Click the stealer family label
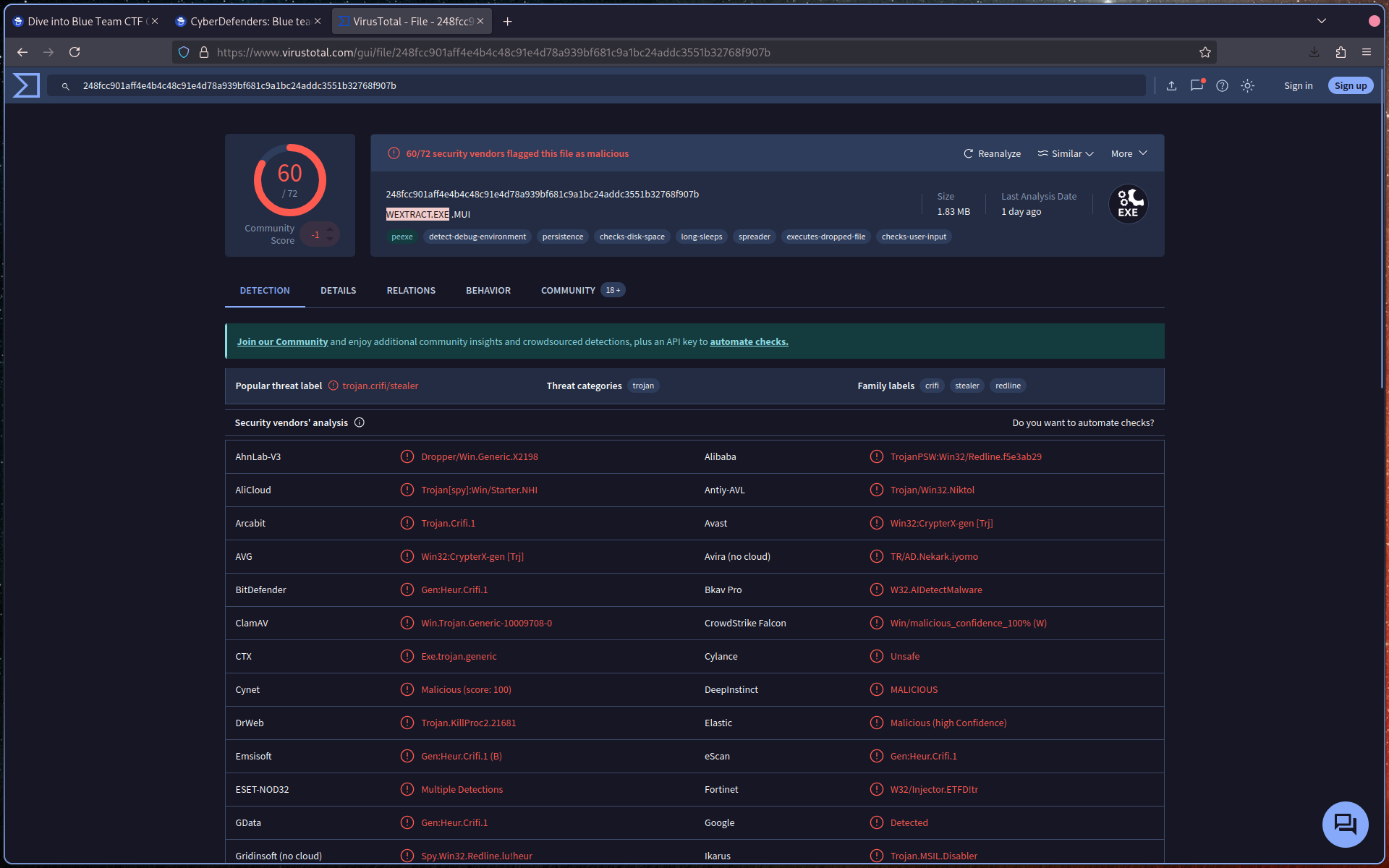The image size is (1389, 868). [x=967, y=386]
